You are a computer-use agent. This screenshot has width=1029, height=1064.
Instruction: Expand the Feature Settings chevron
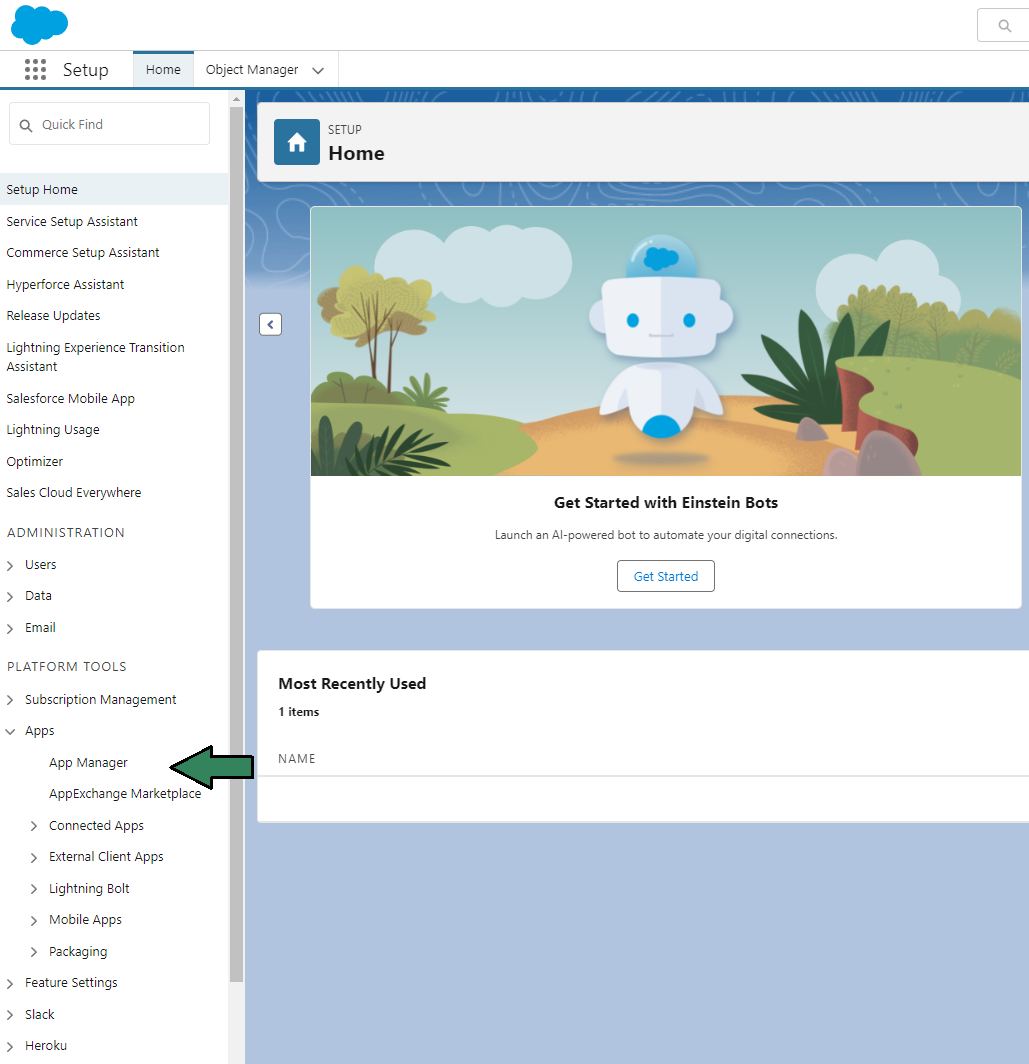pyautogui.click(x=10, y=983)
